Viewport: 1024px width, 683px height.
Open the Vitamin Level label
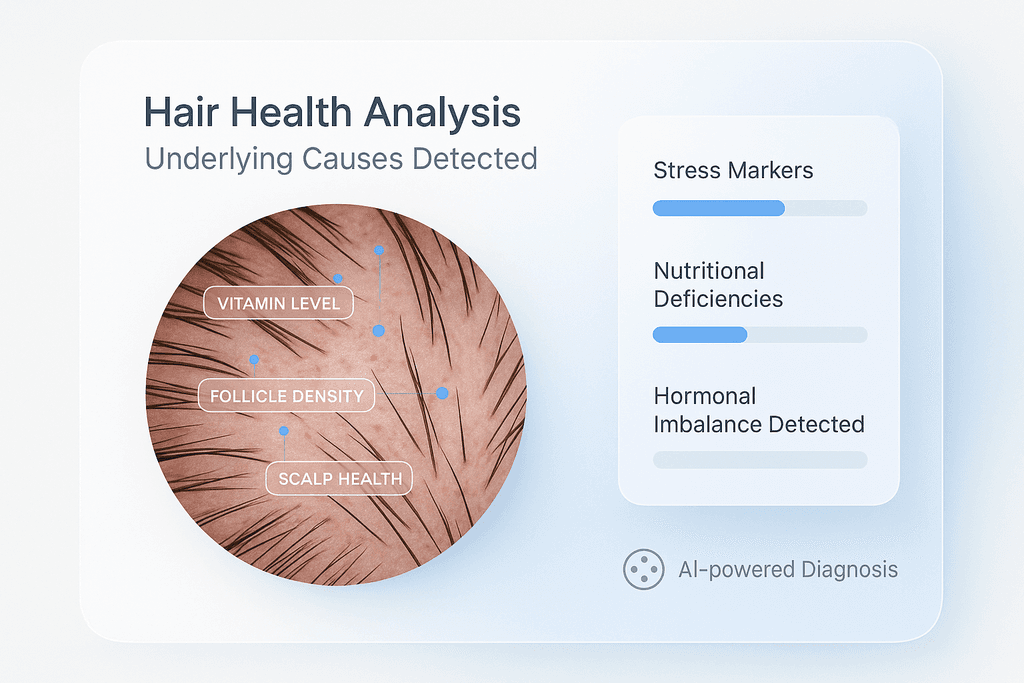pos(278,303)
